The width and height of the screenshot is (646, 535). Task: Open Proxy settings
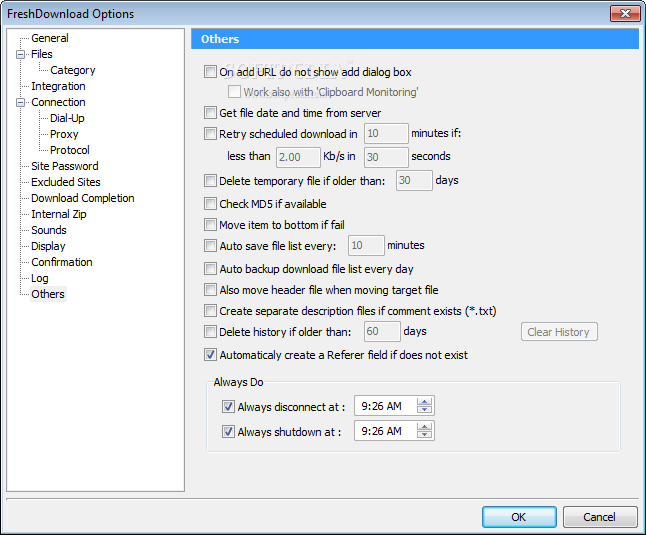click(x=64, y=135)
